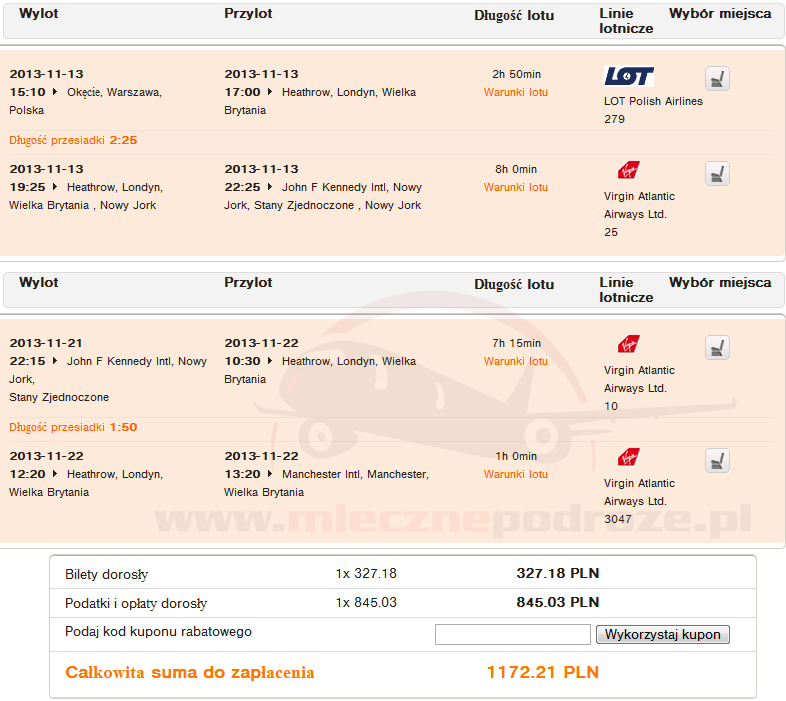The image size is (786, 701).
Task: Choose seat for Virgin Atlantic flight 10
Action: (x=716, y=348)
